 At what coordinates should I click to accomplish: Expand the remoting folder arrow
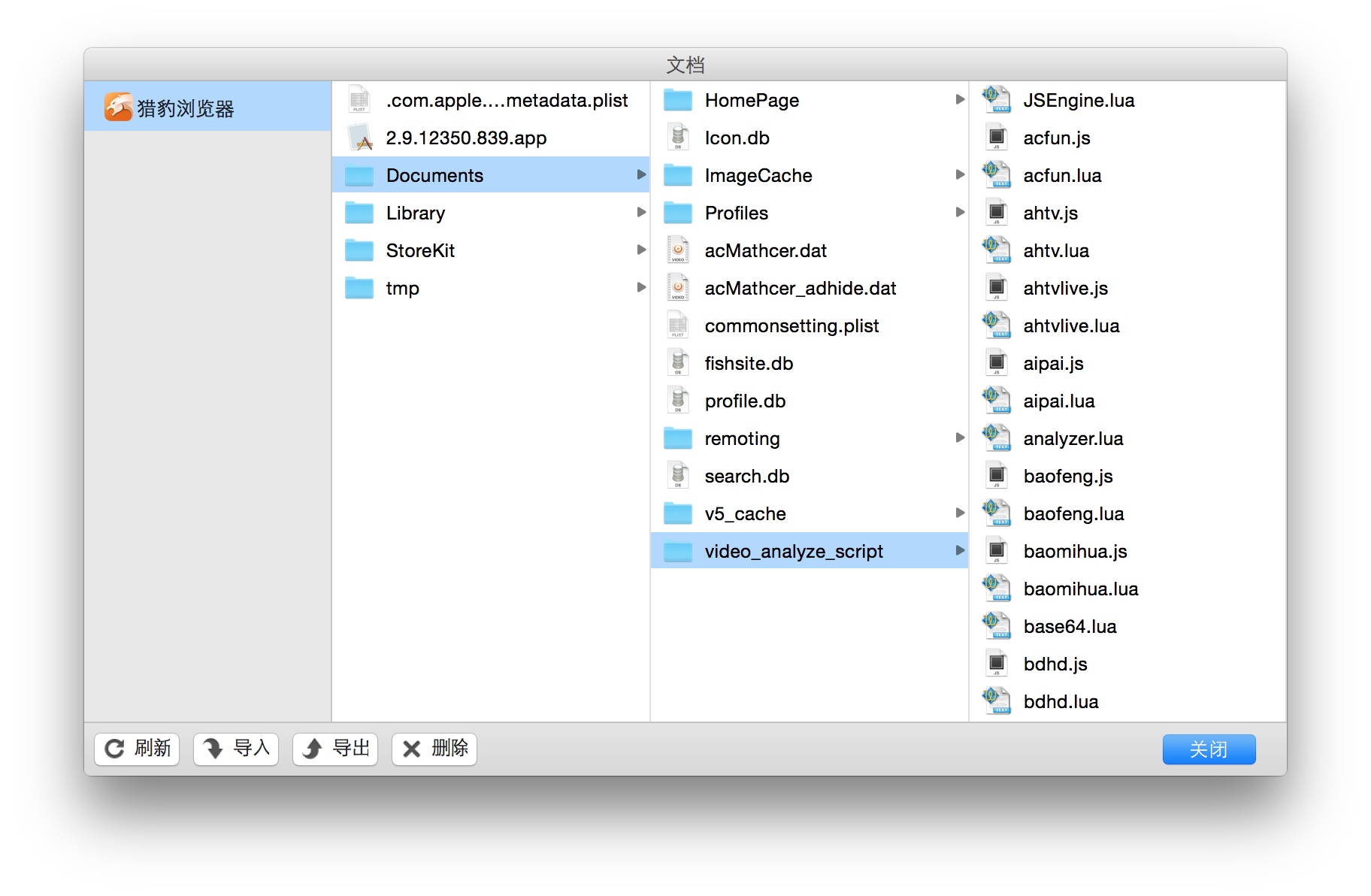pos(960,437)
